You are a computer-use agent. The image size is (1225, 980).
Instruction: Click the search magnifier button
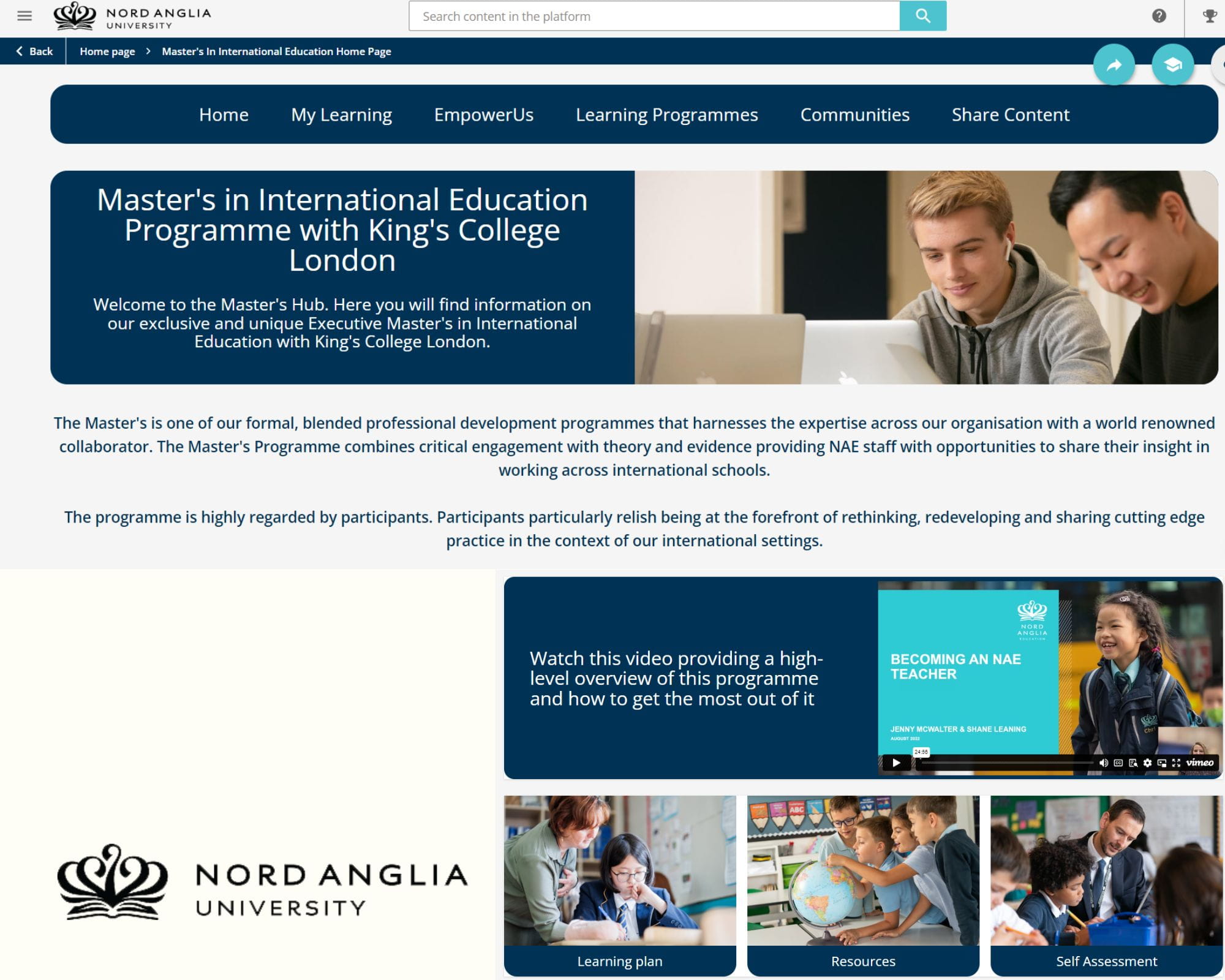pos(922,16)
